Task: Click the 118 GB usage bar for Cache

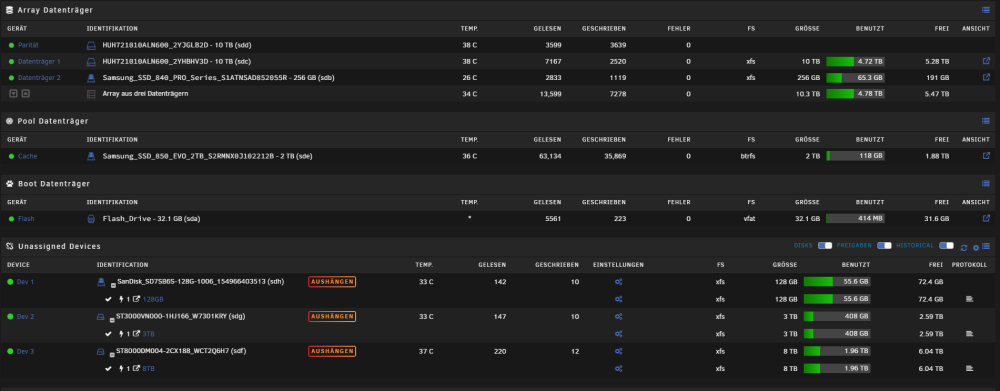Action: 855,156
